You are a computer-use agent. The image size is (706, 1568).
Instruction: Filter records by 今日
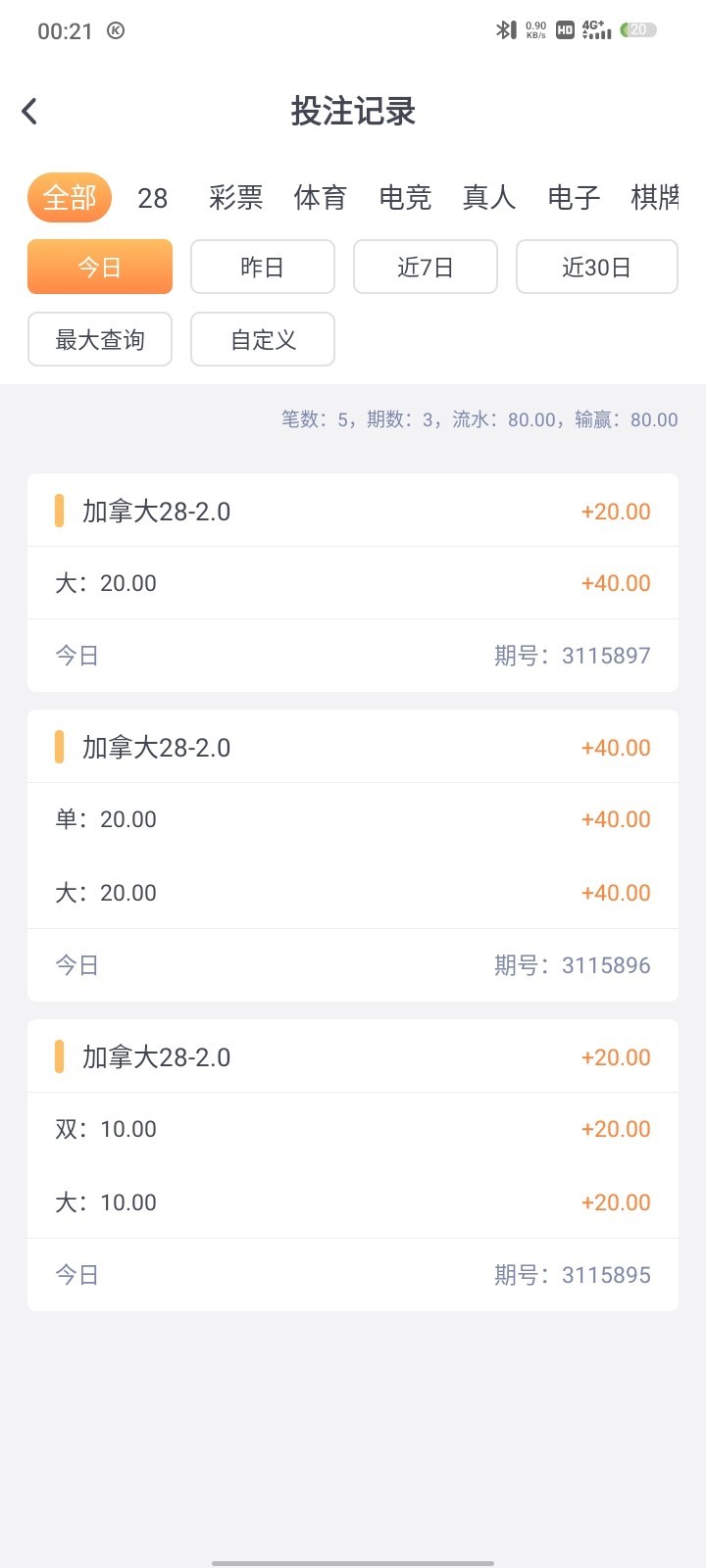click(100, 267)
